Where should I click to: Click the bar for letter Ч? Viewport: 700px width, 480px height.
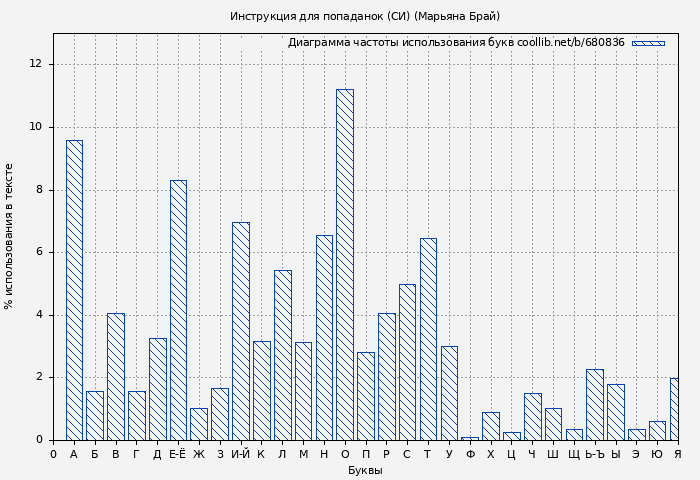point(532,416)
